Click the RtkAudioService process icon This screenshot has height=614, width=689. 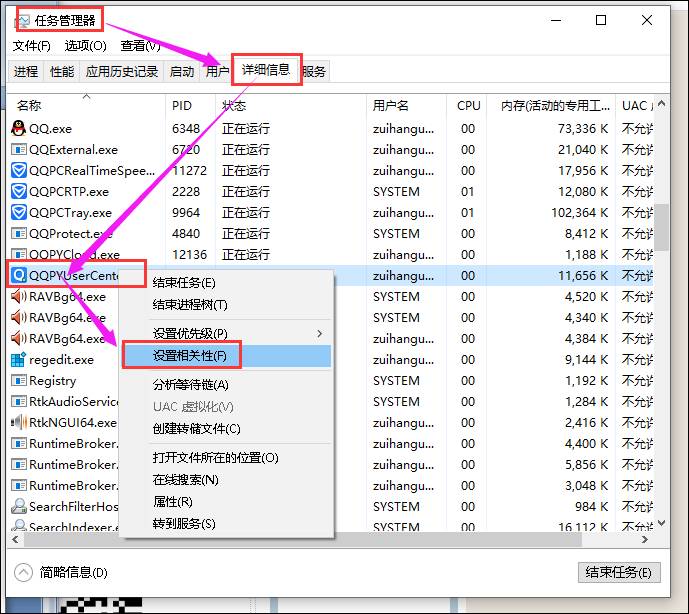pyautogui.click(x=18, y=401)
